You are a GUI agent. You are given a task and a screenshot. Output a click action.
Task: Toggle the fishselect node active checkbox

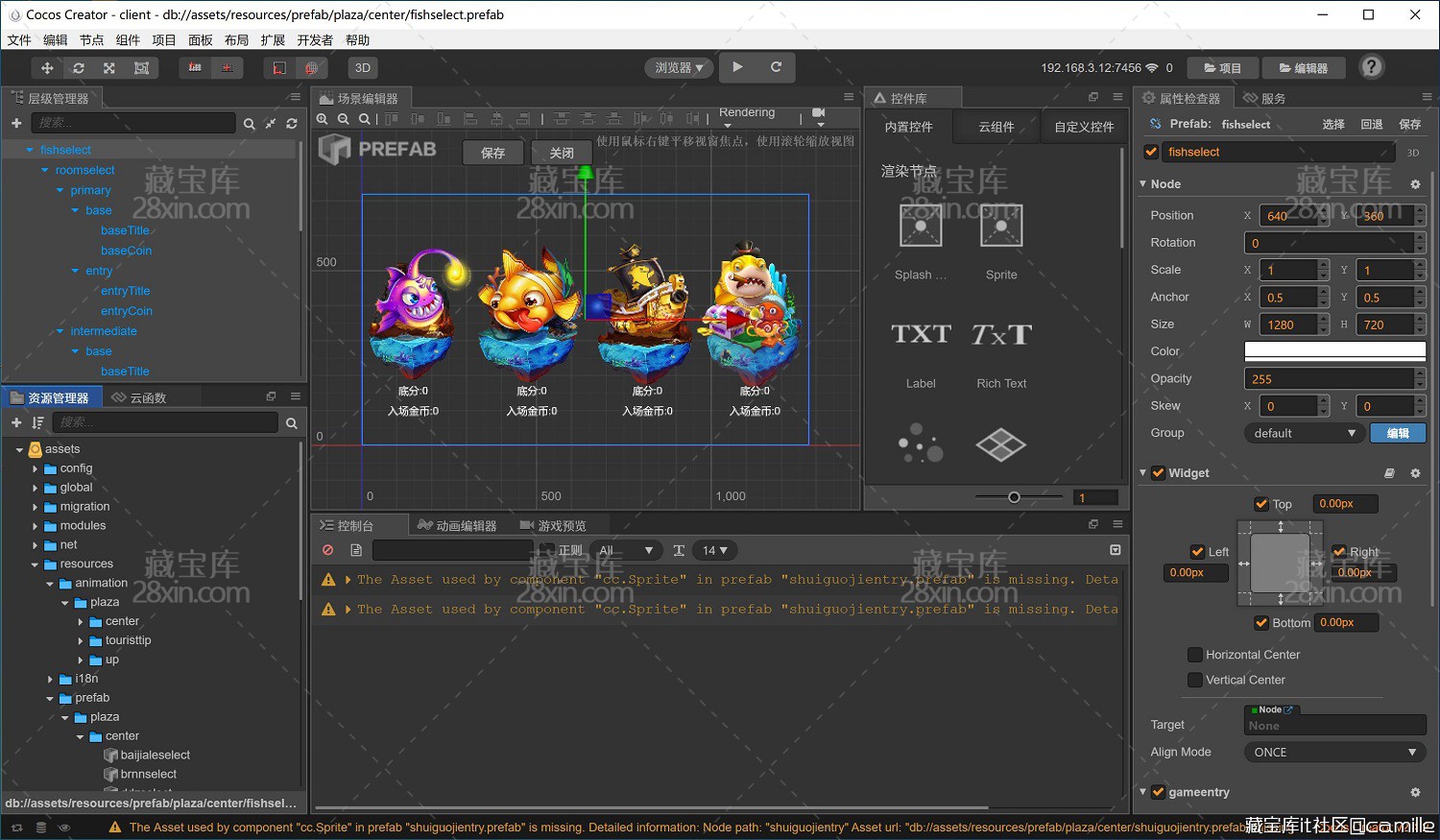click(1151, 152)
